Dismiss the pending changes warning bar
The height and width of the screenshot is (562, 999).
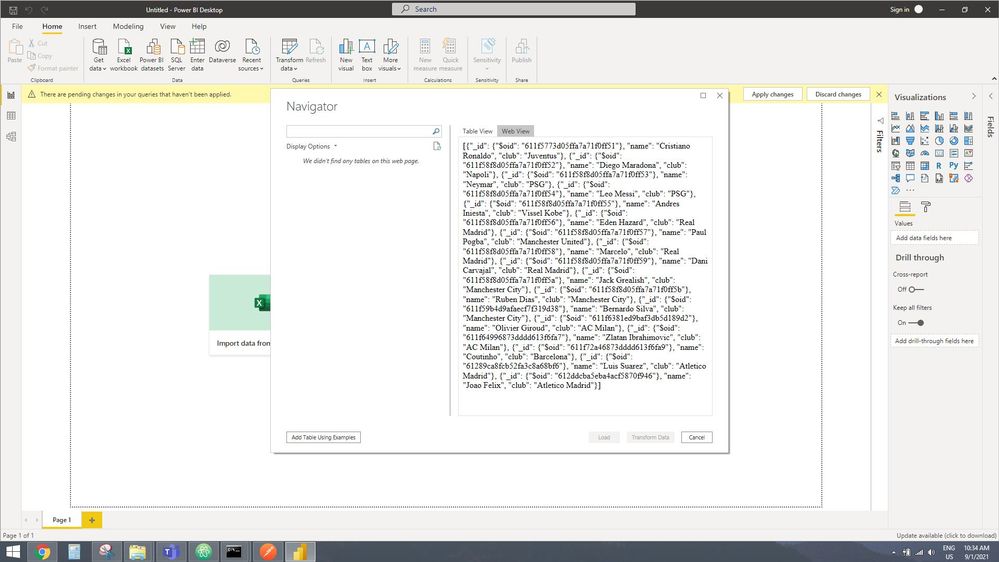[x=879, y=94]
